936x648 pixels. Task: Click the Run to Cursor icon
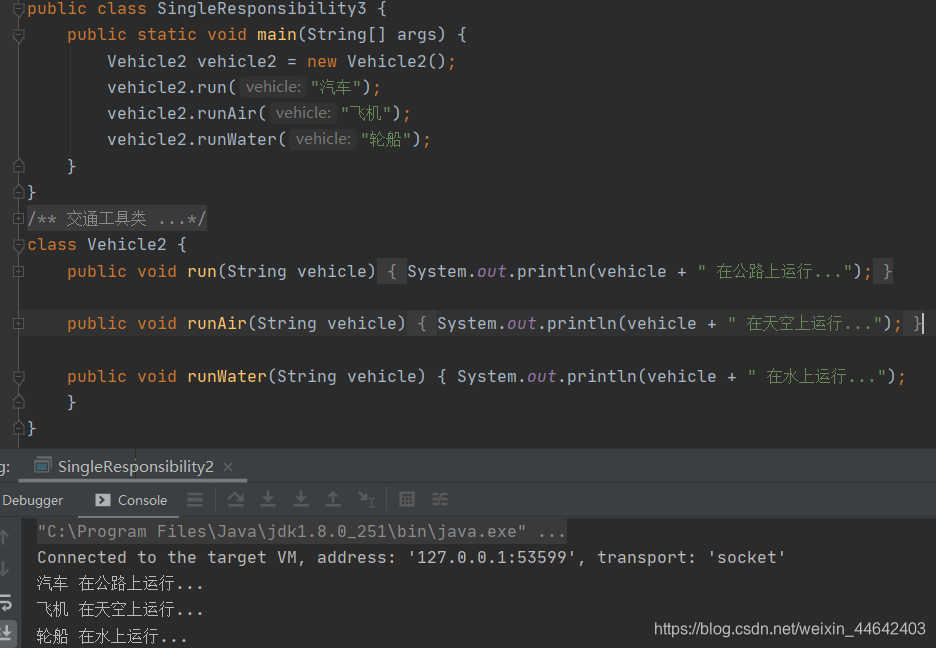point(366,499)
